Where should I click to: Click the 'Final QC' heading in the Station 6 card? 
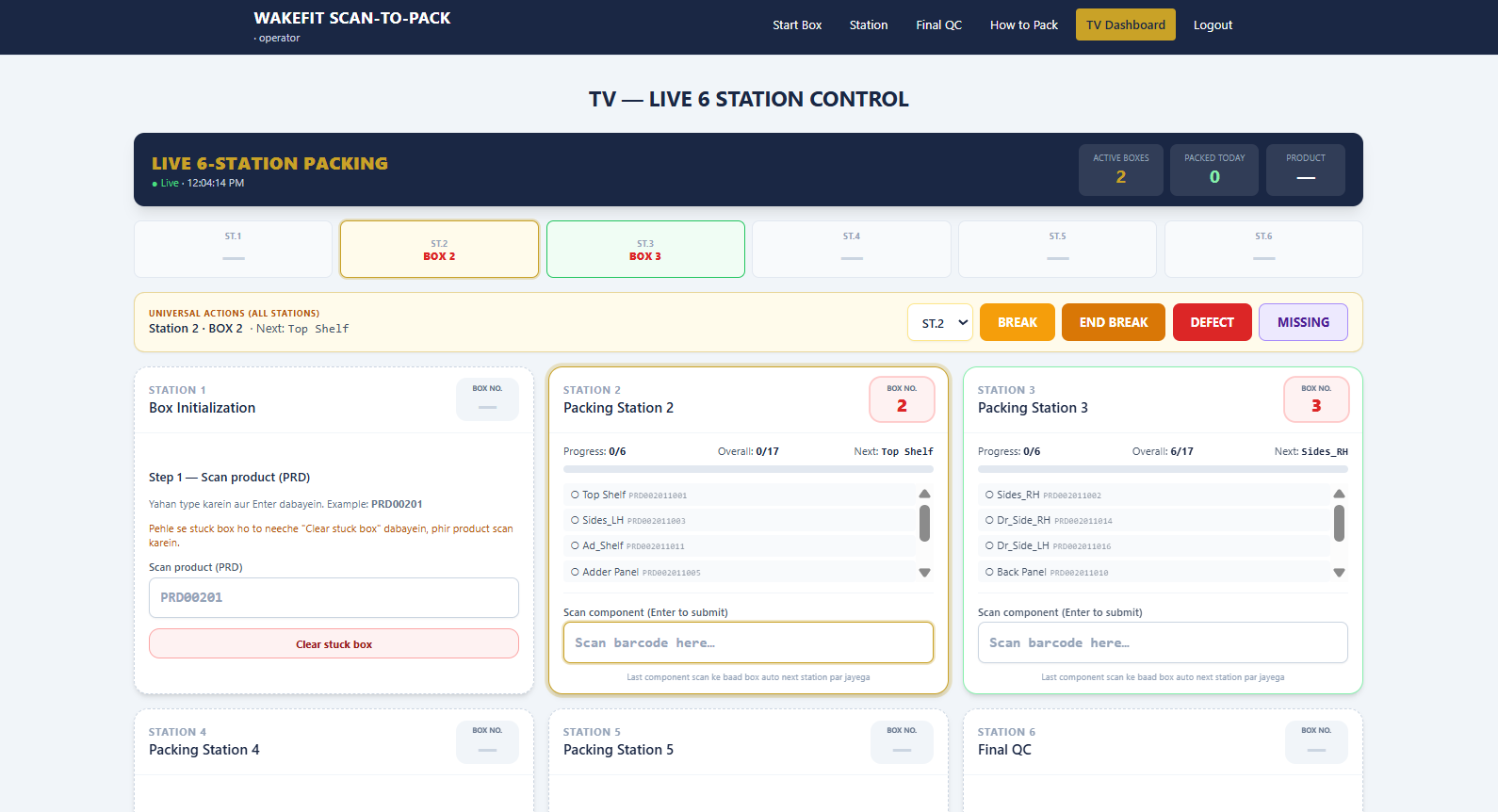(x=1004, y=750)
